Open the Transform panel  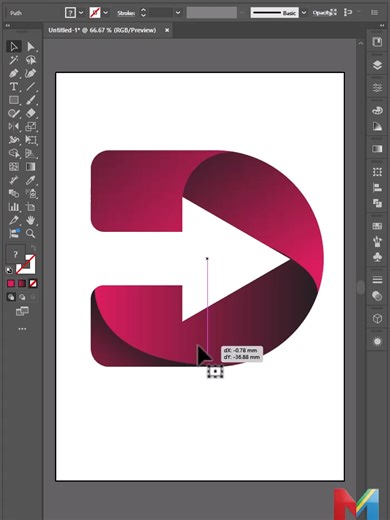click(377, 172)
